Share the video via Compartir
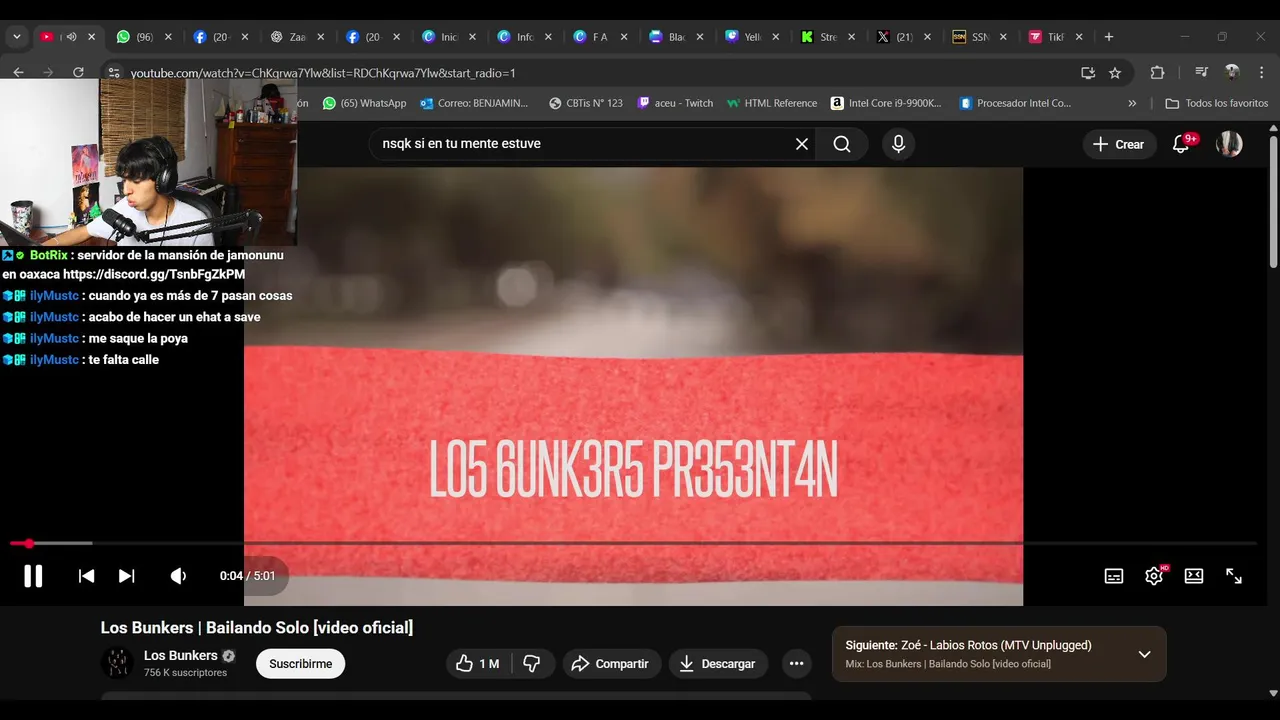The image size is (1280, 720). coord(610,664)
